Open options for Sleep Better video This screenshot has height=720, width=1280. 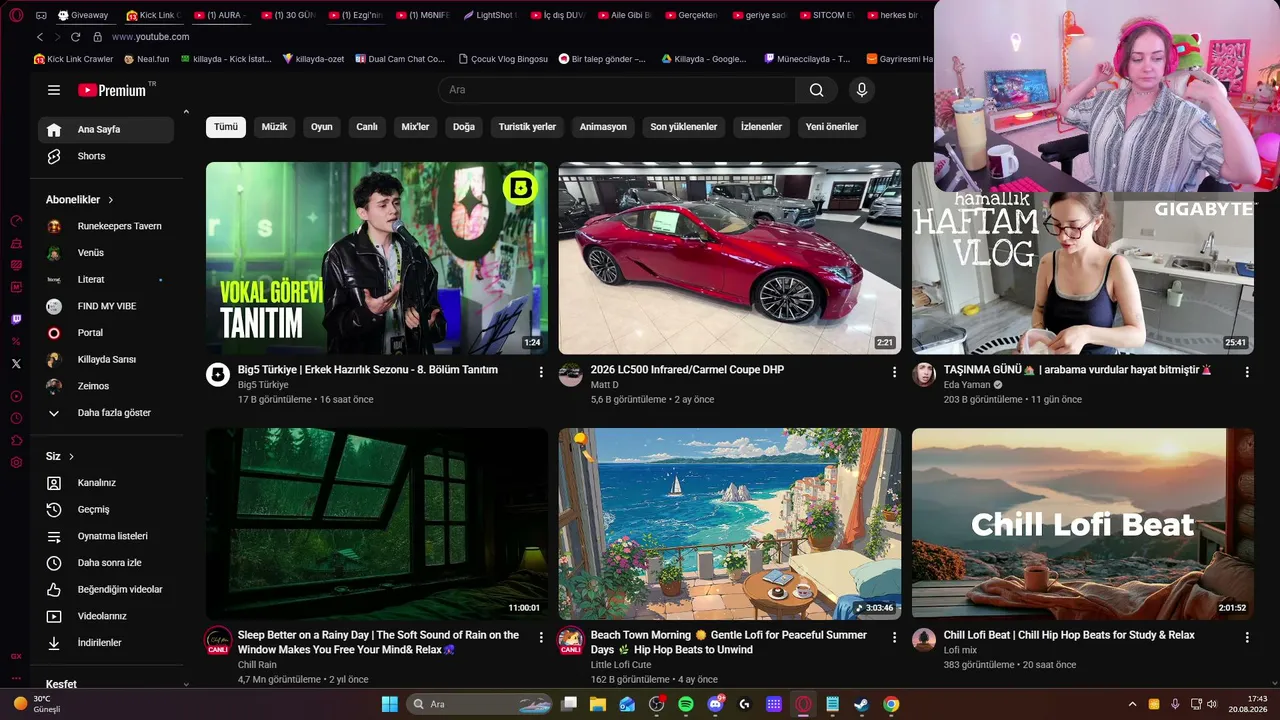click(541, 637)
